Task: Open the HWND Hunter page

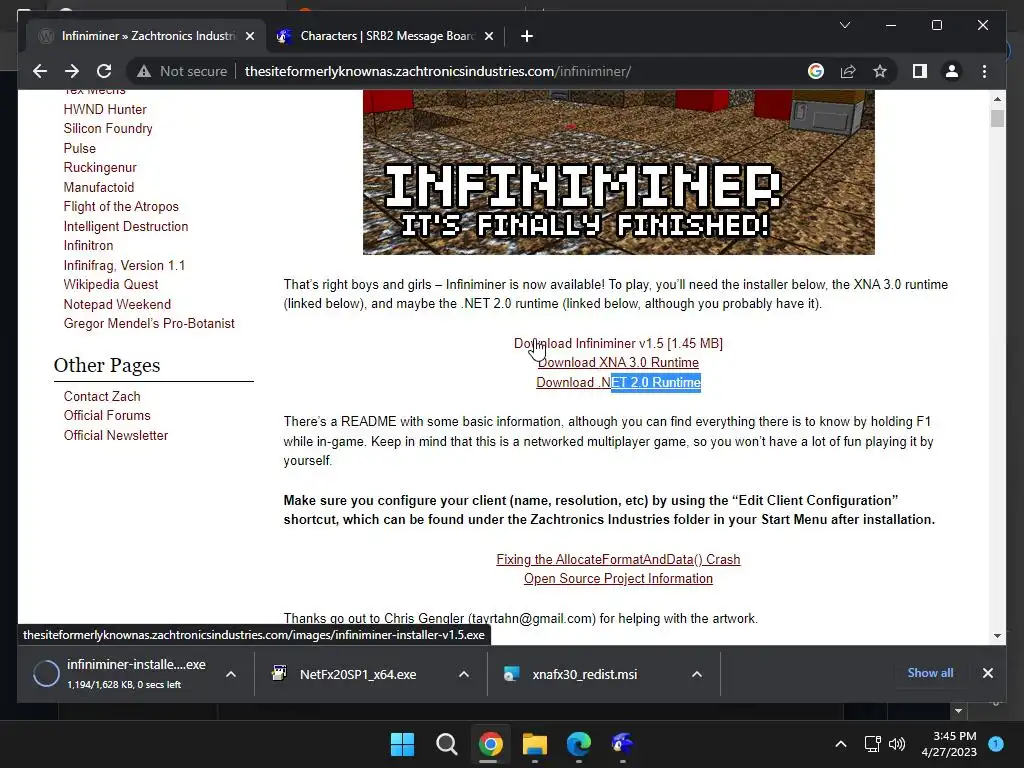Action: coord(104,109)
